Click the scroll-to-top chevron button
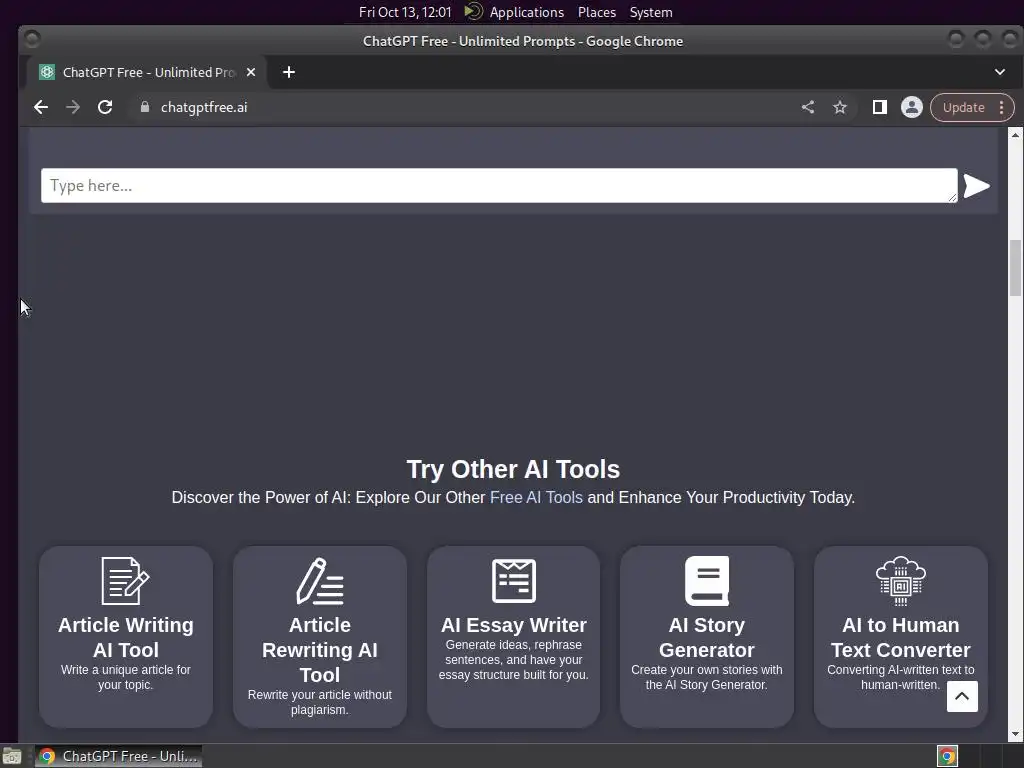 click(x=962, y=696)
